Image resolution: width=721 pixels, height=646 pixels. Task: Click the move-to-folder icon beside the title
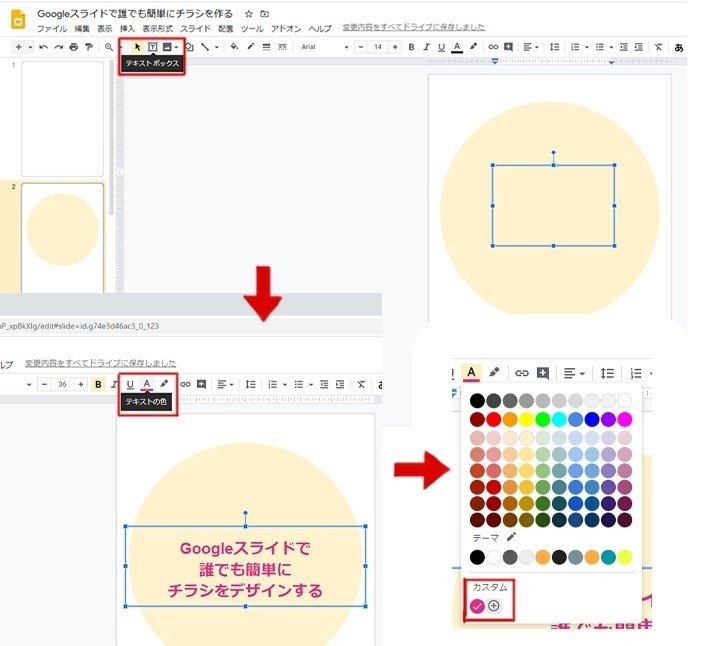coord(264,14)
